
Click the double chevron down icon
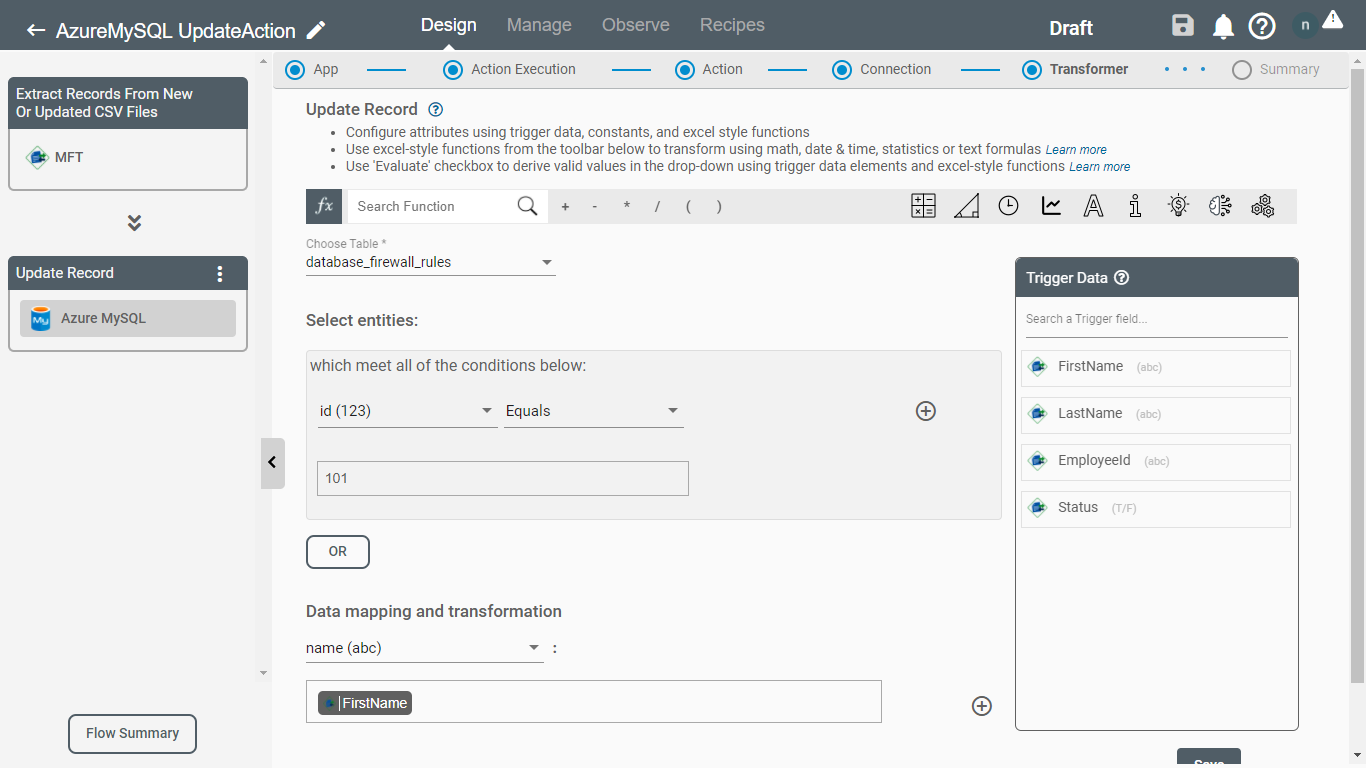click(134, 222)
